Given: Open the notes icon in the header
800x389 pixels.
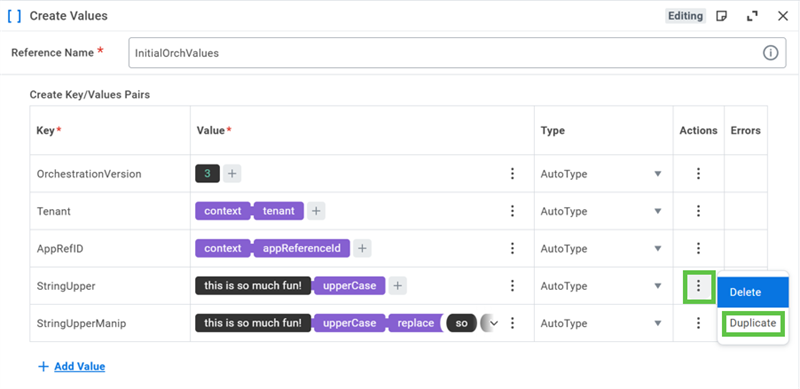Looking at the screenshot, I should [x=721, y=16].
